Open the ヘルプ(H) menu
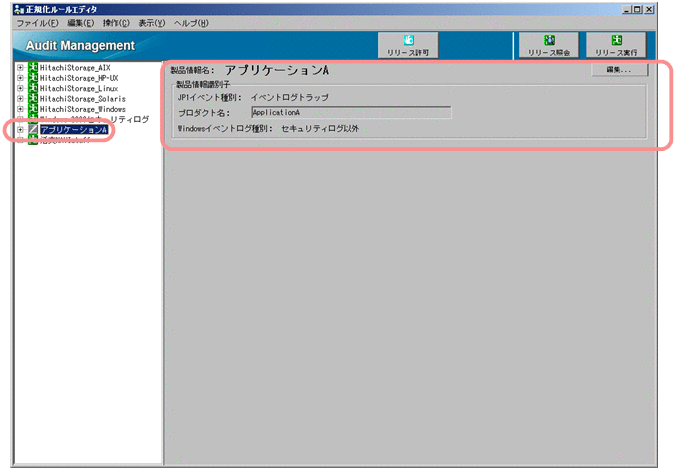 pos(191,23)
